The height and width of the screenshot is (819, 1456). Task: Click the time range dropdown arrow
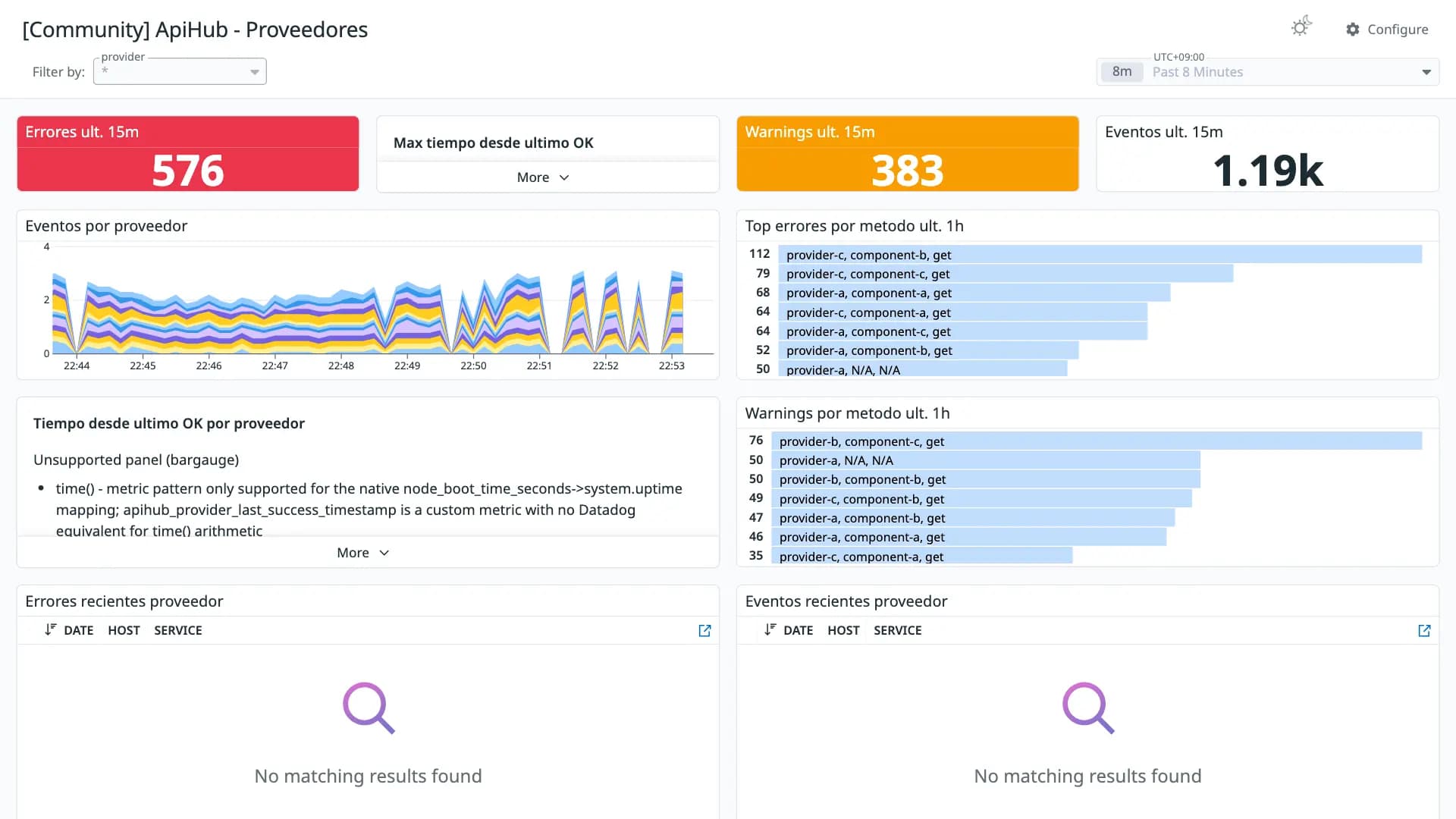click(1426, 72)
